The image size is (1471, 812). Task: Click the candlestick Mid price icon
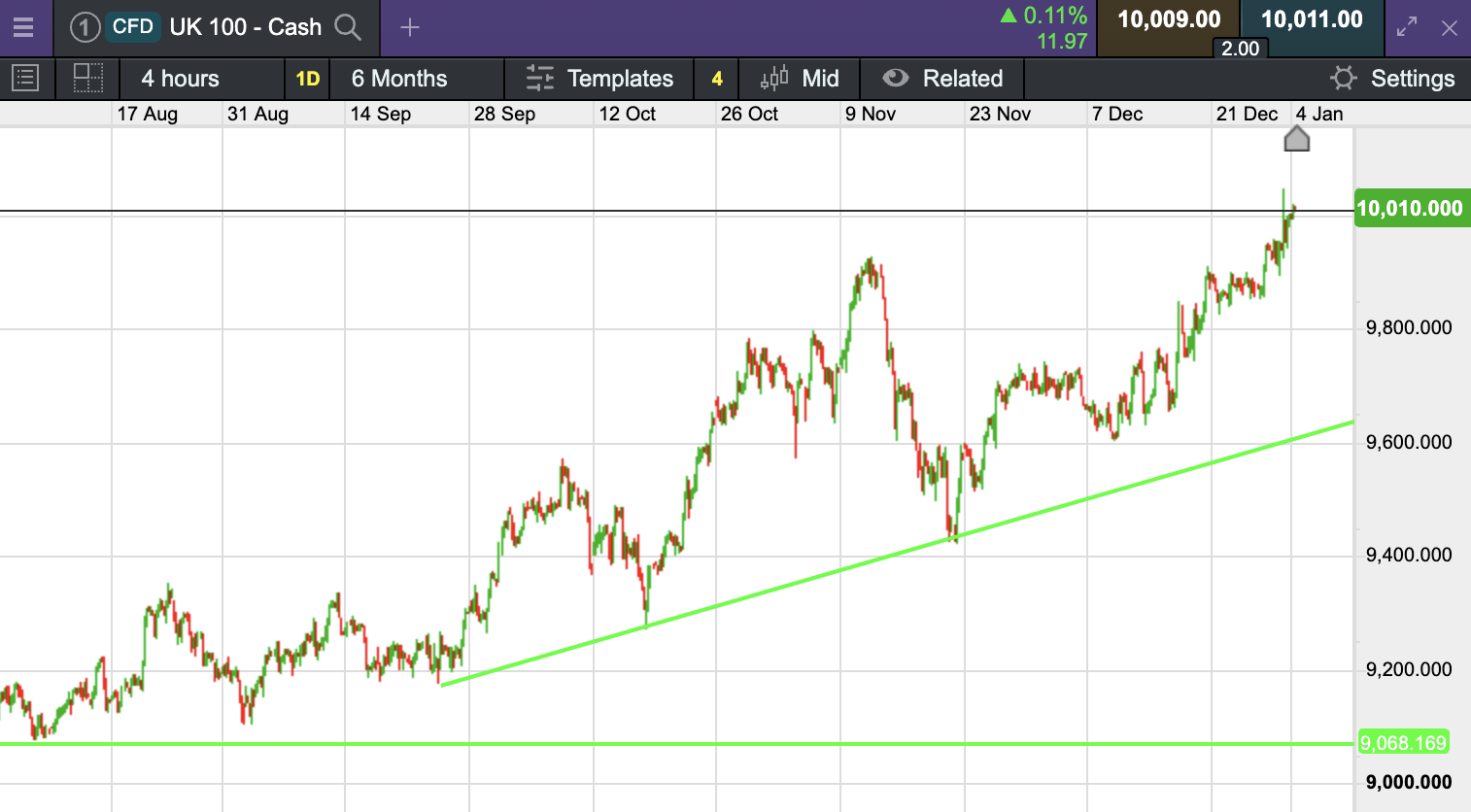tap(774, 79)
